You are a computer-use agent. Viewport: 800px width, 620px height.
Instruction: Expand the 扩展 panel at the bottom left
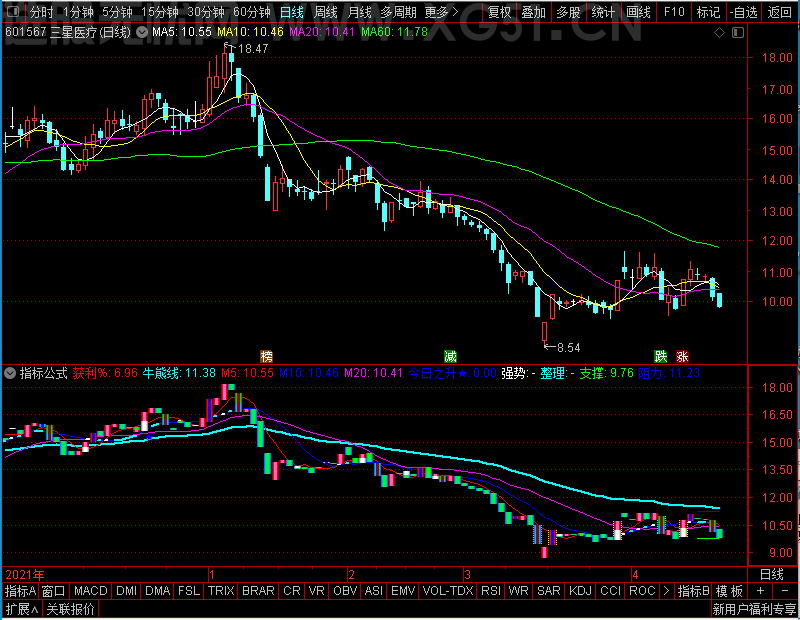click(x=22, y=609)
